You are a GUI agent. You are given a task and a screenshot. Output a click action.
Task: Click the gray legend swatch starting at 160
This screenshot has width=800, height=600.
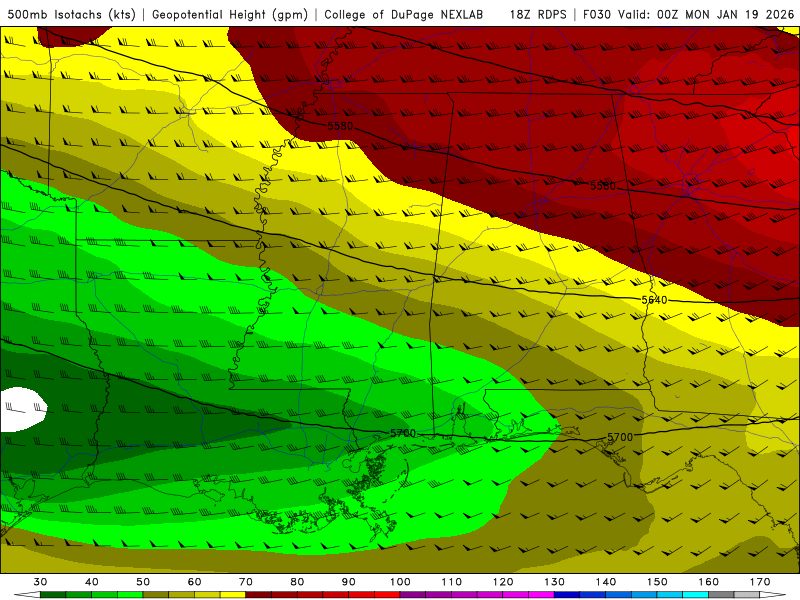(x=721, y=595)
